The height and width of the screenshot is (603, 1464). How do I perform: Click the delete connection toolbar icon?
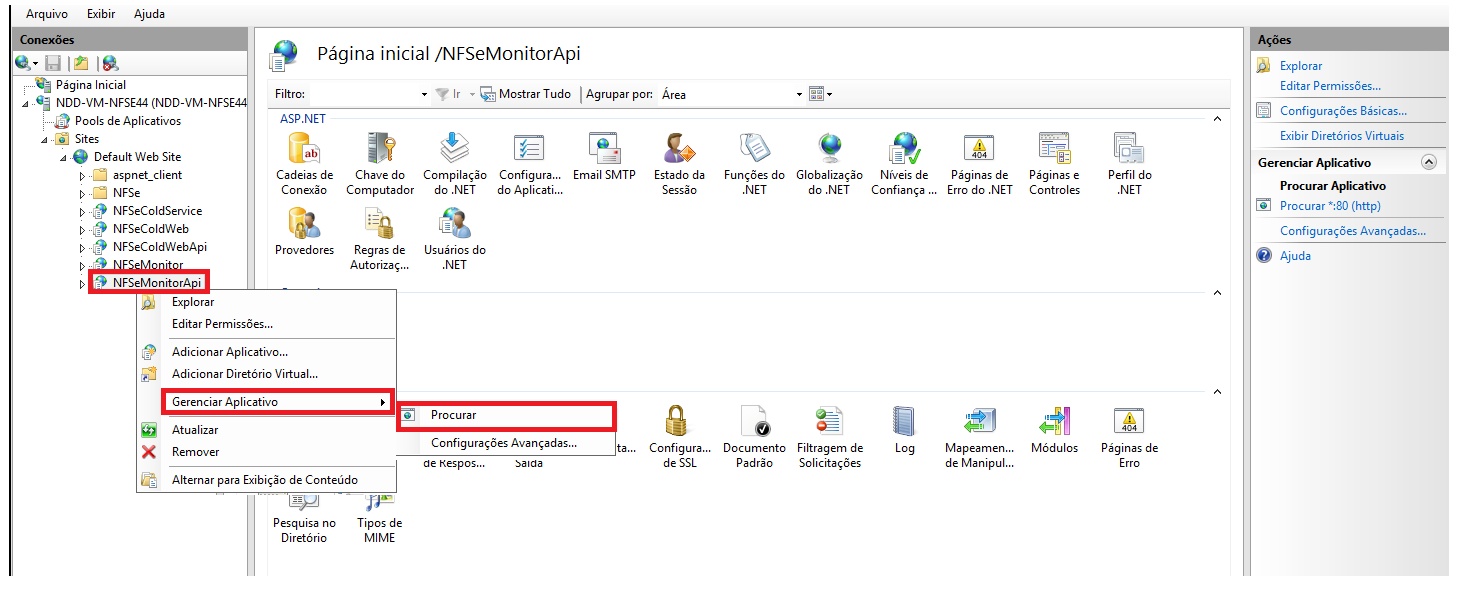[110, 63]
